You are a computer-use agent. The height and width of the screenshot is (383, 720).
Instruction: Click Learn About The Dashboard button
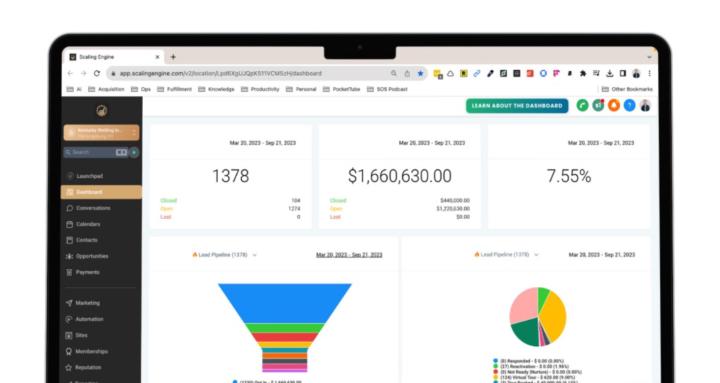click(x=517, y=106)
